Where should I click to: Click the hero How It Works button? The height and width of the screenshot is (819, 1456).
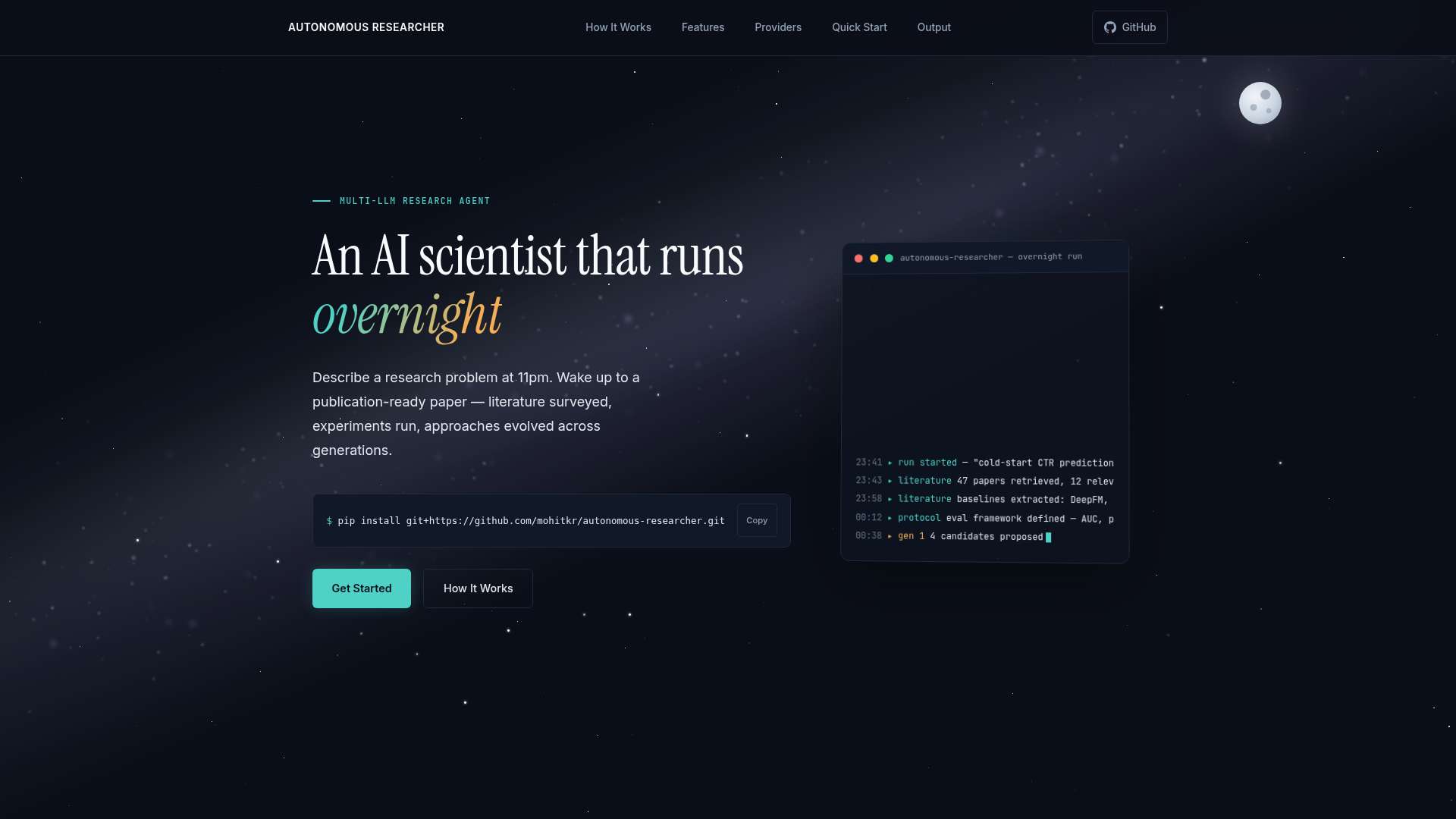pyautogui.click(x=478, y=588)
